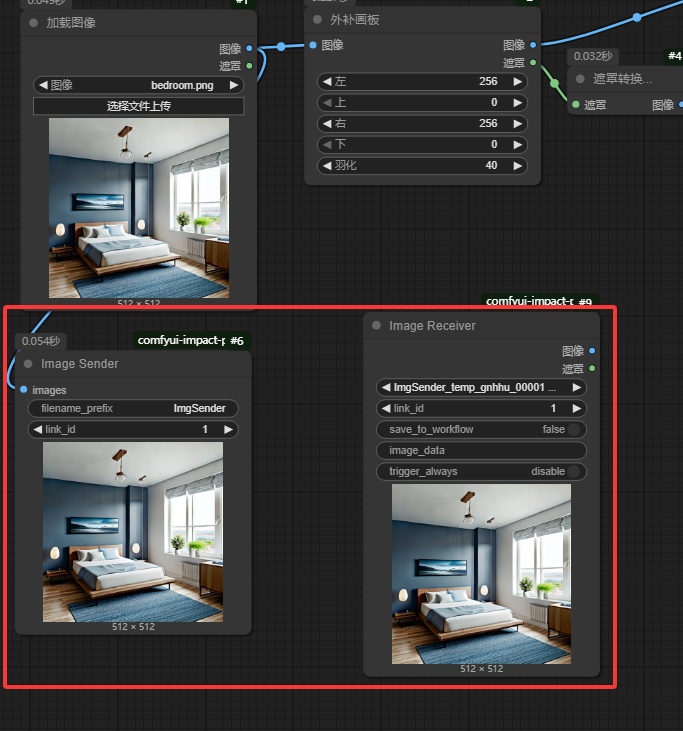Increase link_id in Image Sender
Screen dimensions: 683x731
[229, 429]
